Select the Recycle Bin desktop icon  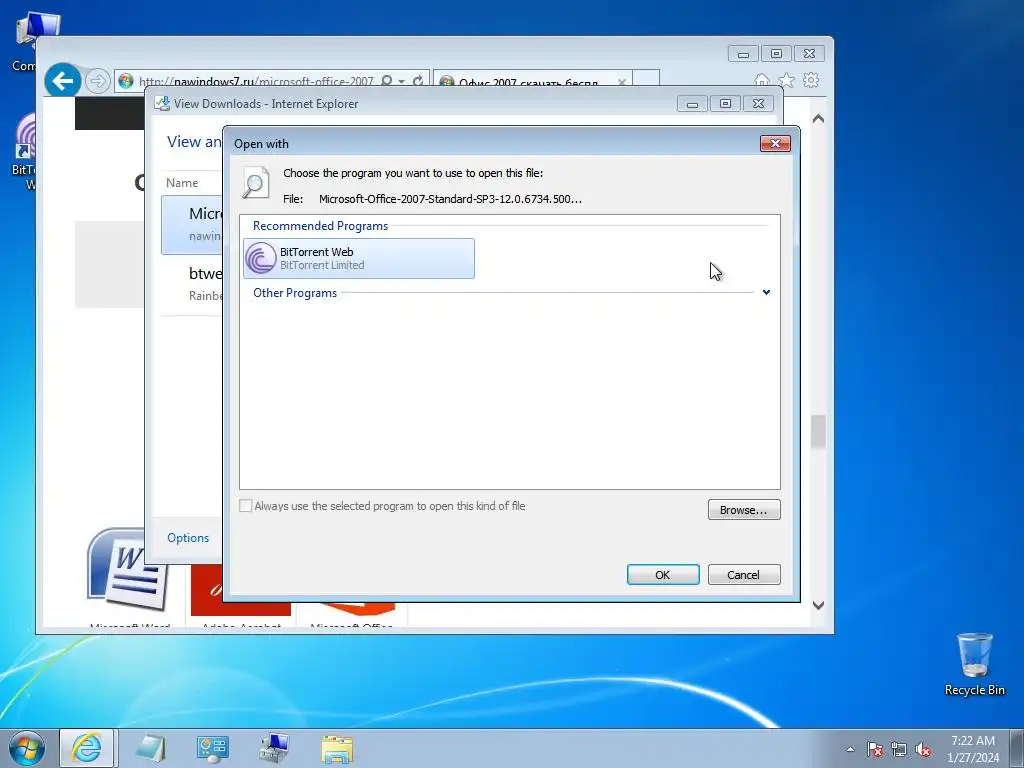pos(974,664)
